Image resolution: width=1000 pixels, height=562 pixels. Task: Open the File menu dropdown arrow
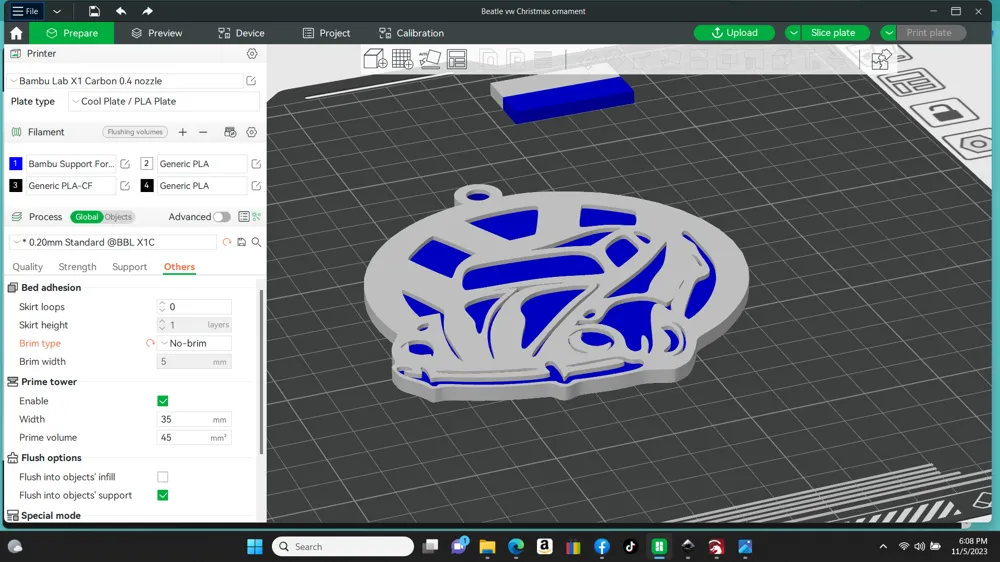tap(57, 11)
